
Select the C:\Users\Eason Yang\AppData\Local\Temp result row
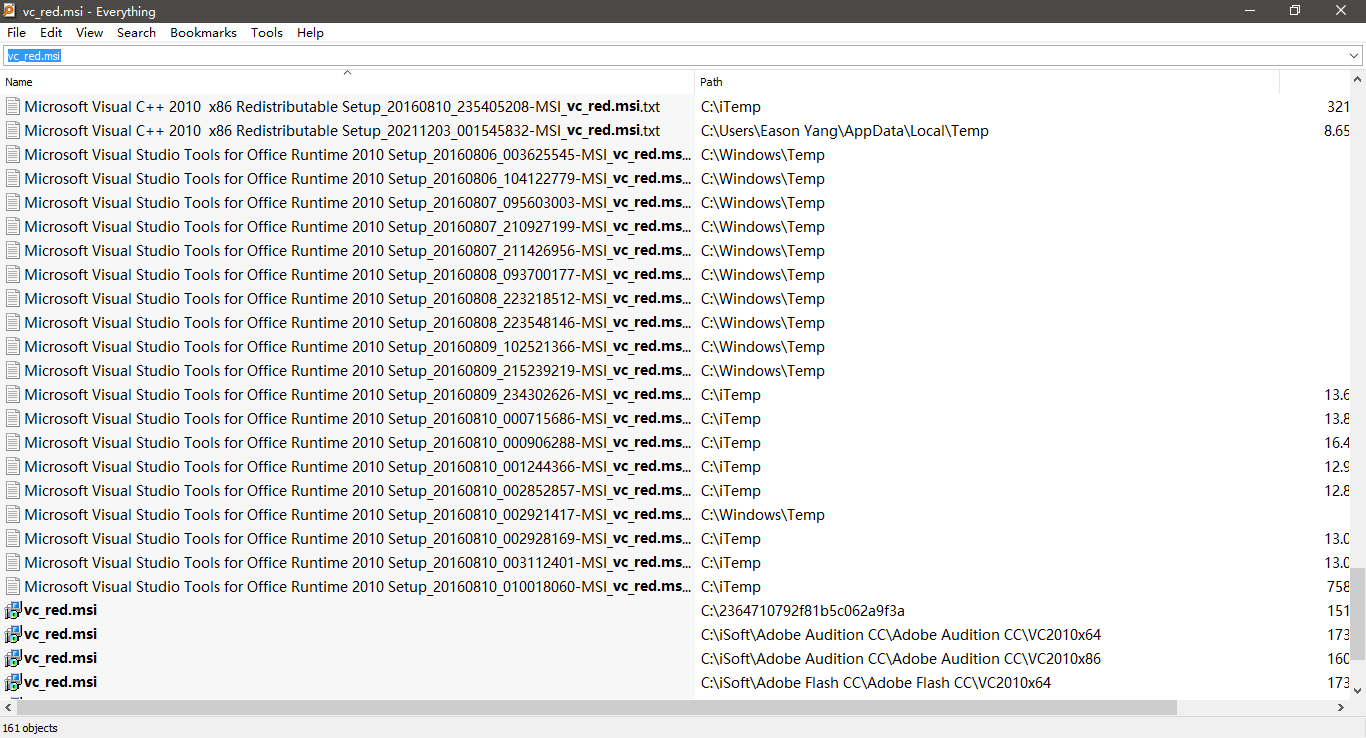tap(675, 130)
